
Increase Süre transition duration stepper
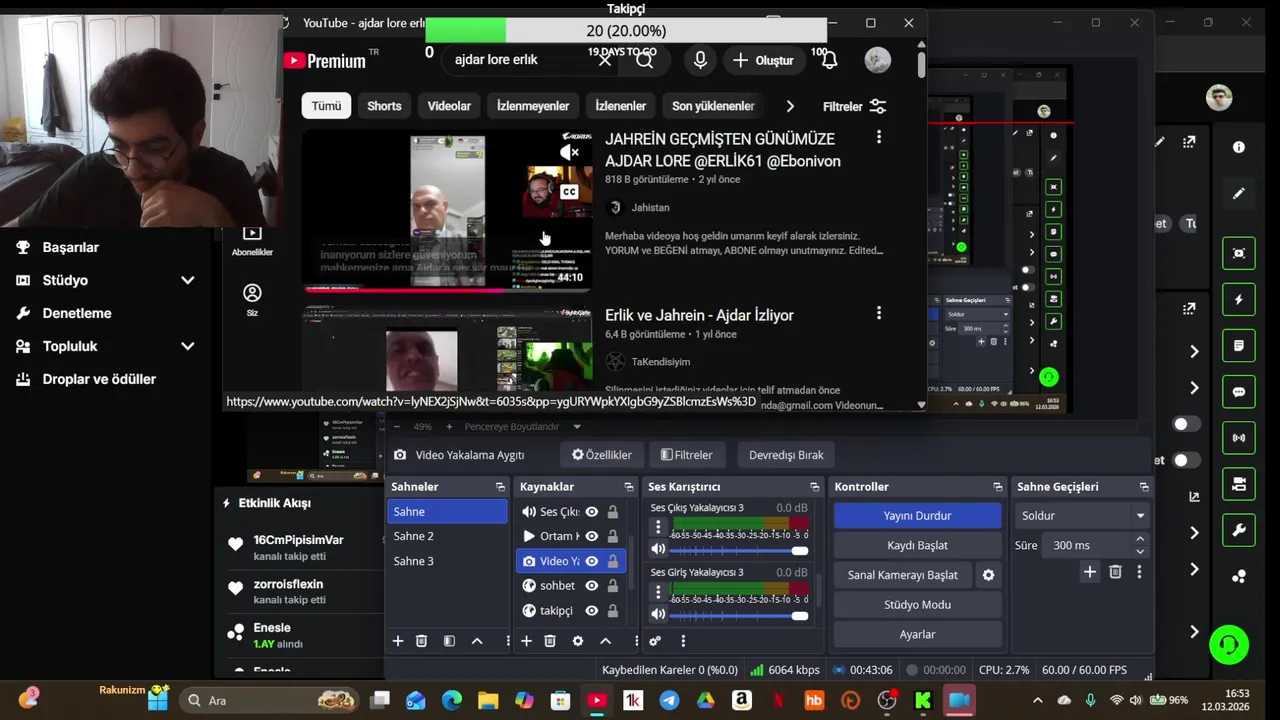(x=1139, y=540)
